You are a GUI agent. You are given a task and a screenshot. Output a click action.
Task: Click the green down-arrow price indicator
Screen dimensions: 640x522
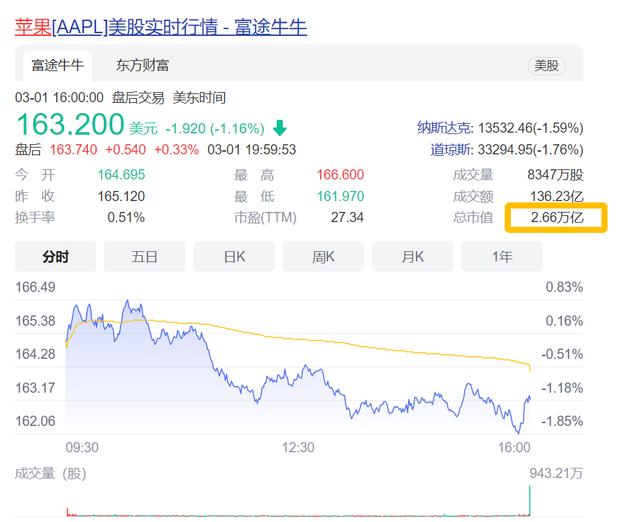pyautogui.click(x=280, y=128)
